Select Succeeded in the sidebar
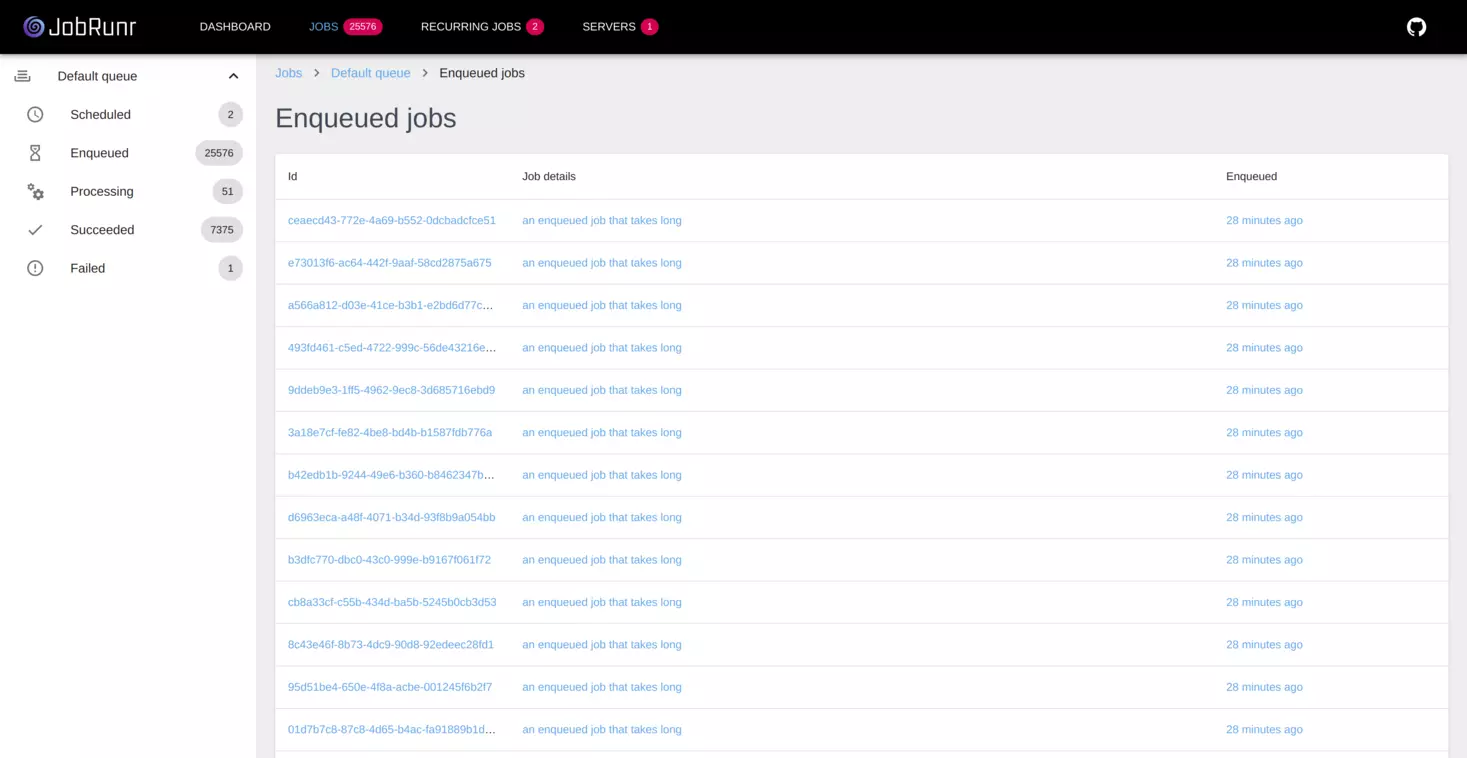Image resolution: width=1467 pixels, height=758 pixels. pyautogui.click(x=128, y=230)
